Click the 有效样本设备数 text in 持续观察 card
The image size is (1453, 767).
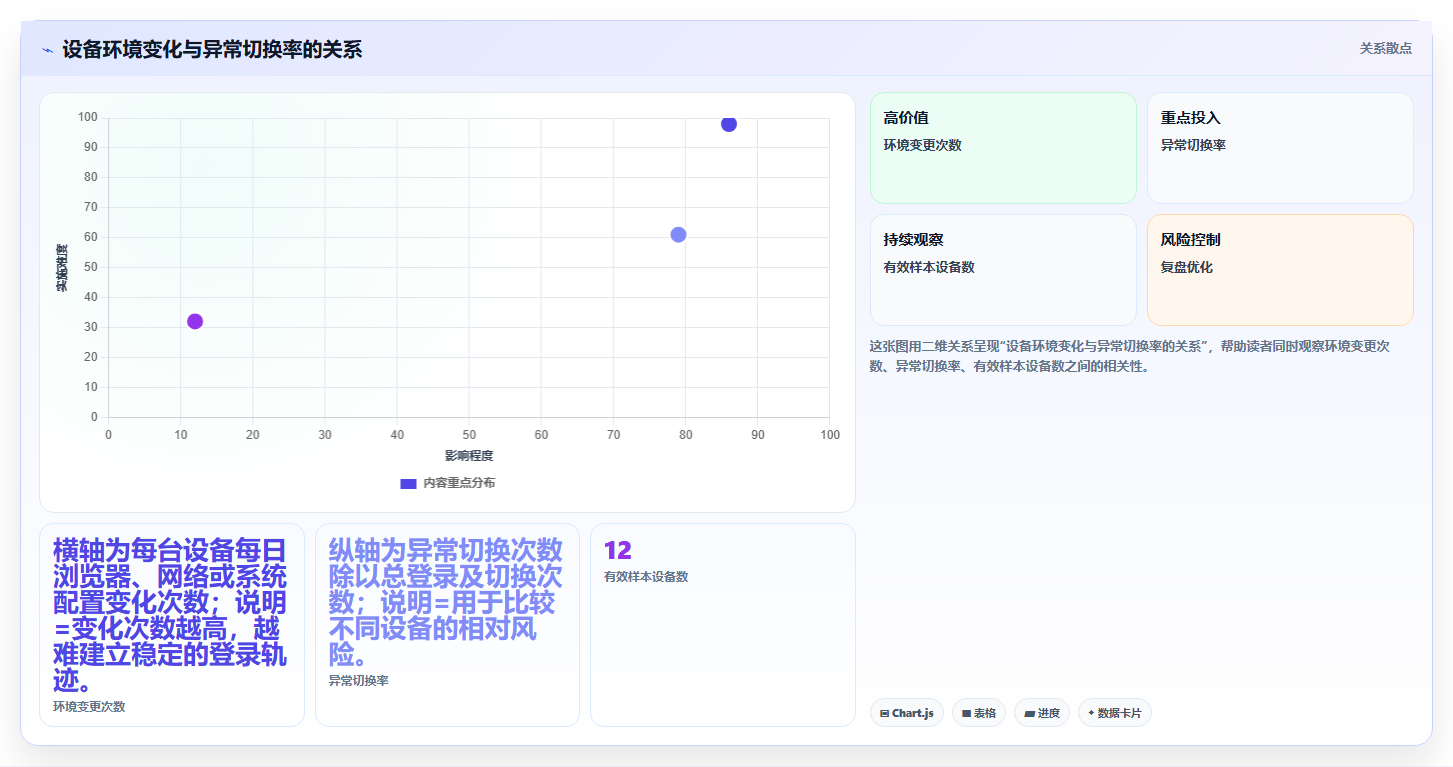pyautogui.click(x=929, y=268)
